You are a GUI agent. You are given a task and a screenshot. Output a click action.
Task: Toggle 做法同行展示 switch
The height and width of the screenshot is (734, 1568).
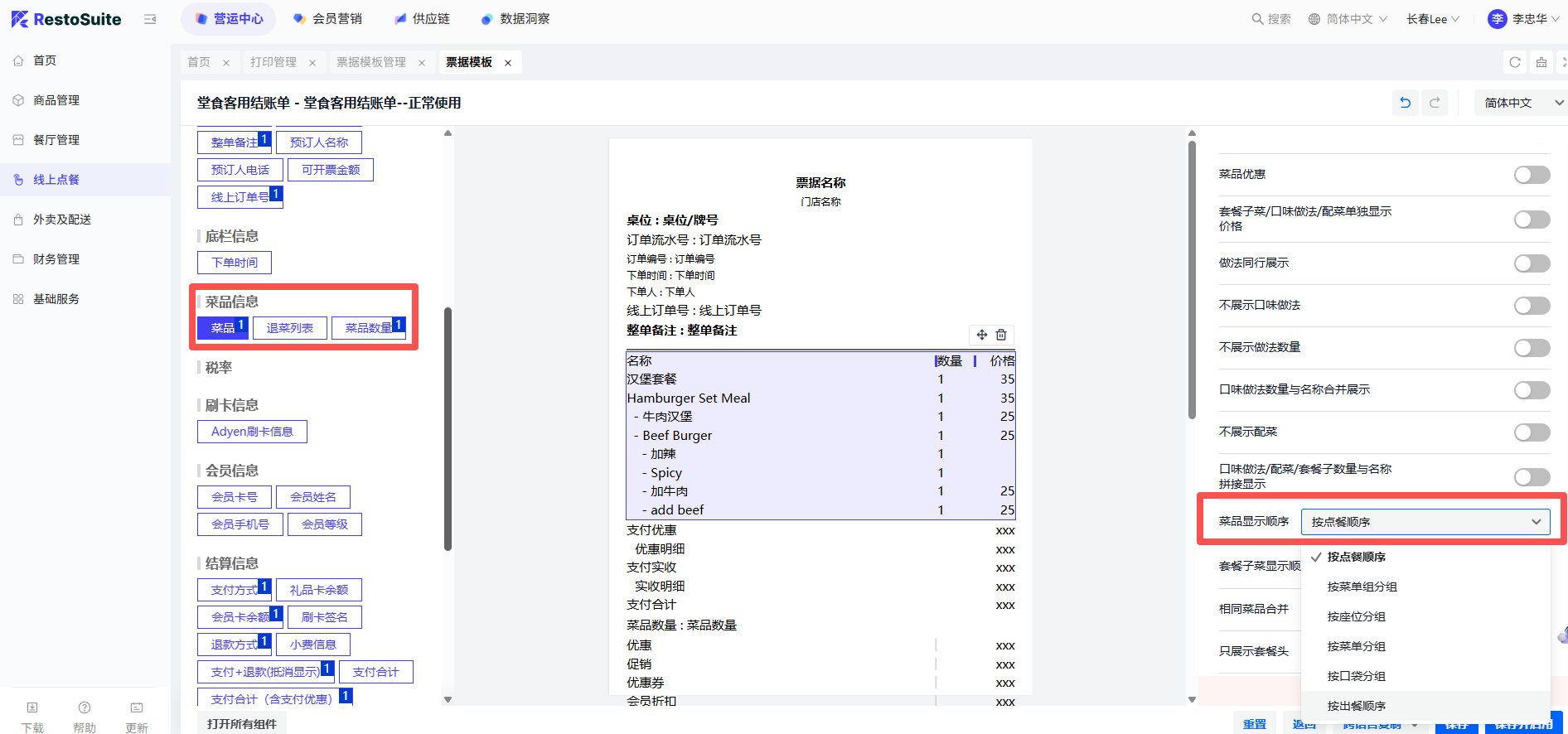[x=1532, y=263]
